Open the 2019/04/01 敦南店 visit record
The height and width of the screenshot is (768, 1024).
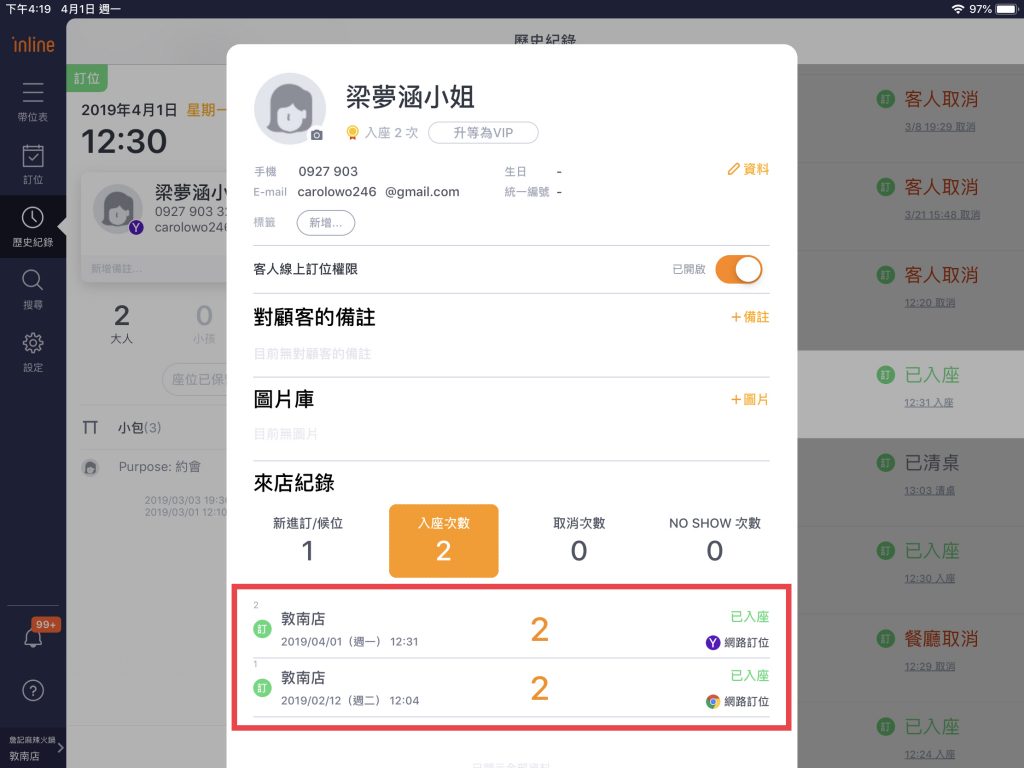(x=511, y=630)
